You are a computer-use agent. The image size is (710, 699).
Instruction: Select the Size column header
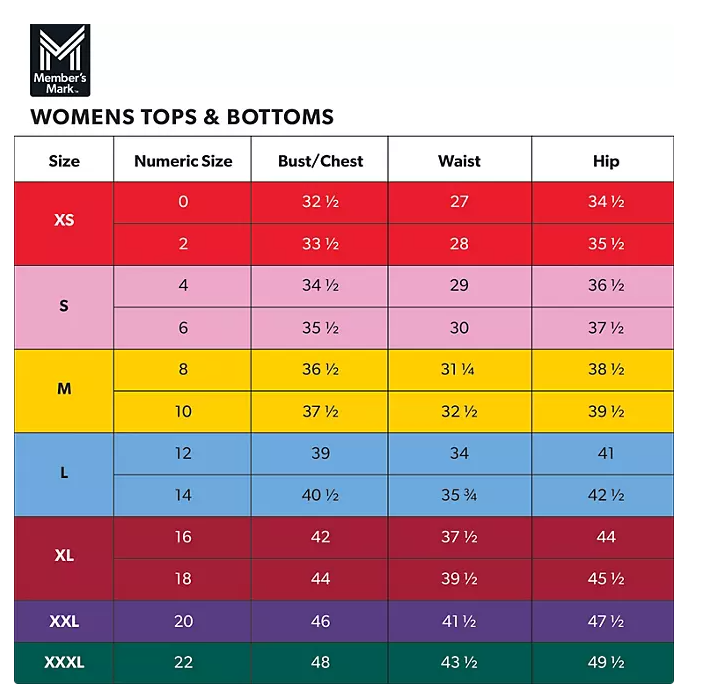coord(64,161)
